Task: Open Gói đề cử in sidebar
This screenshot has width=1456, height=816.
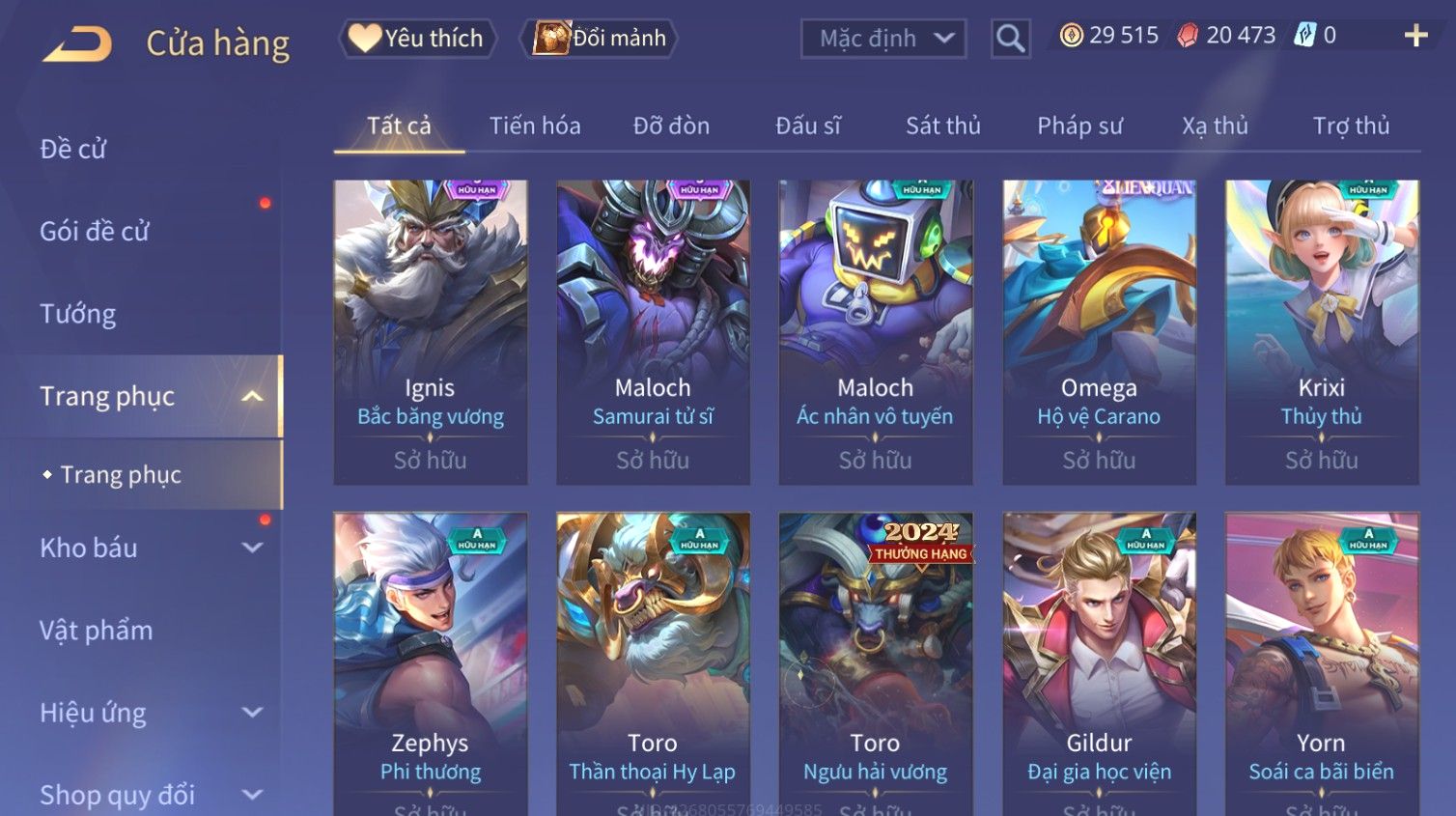Action: click(x=95, y=232)
